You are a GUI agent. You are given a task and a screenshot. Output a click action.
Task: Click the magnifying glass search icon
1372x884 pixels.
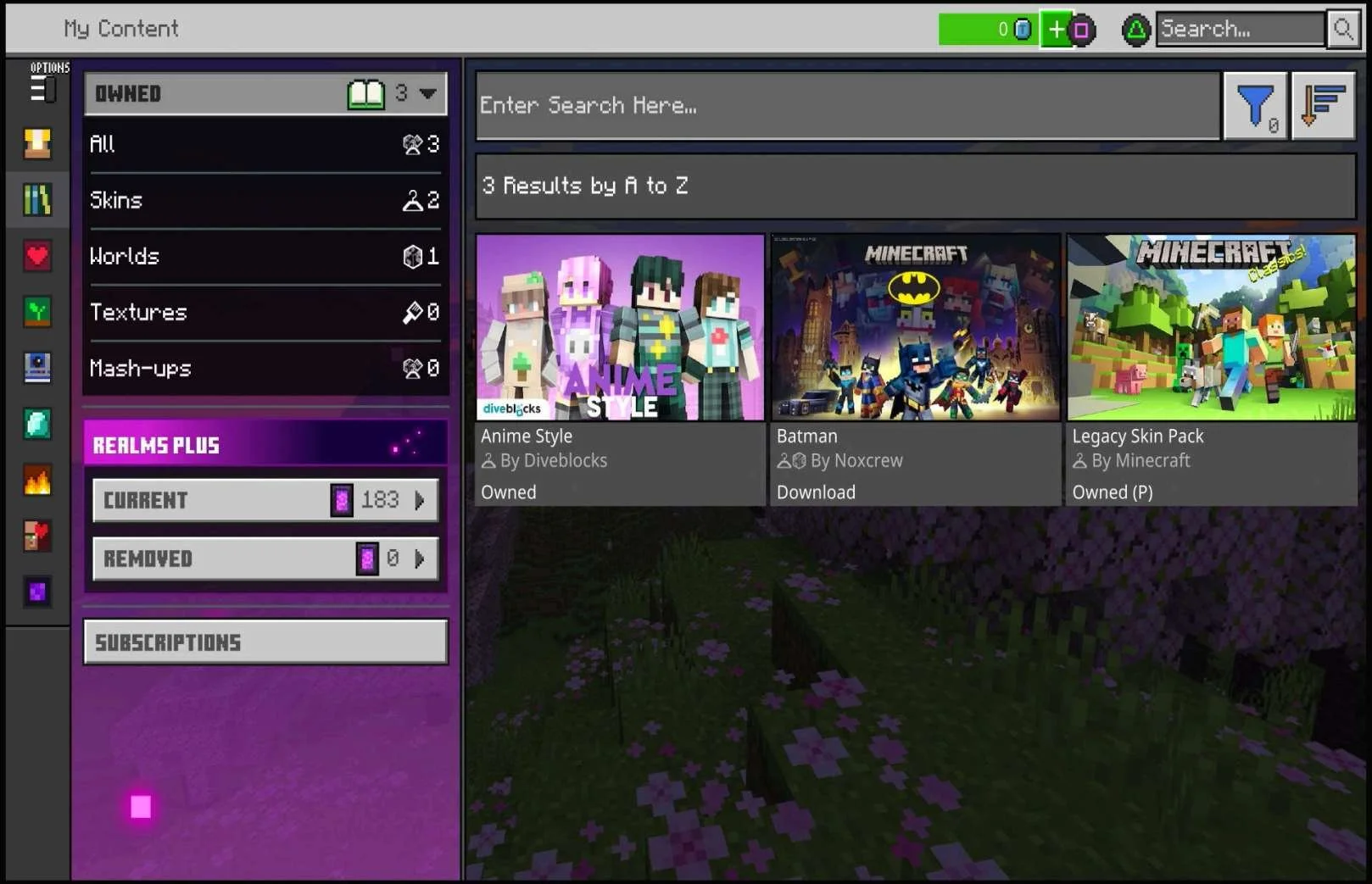pyautogui.click(x=1342, y=30)
